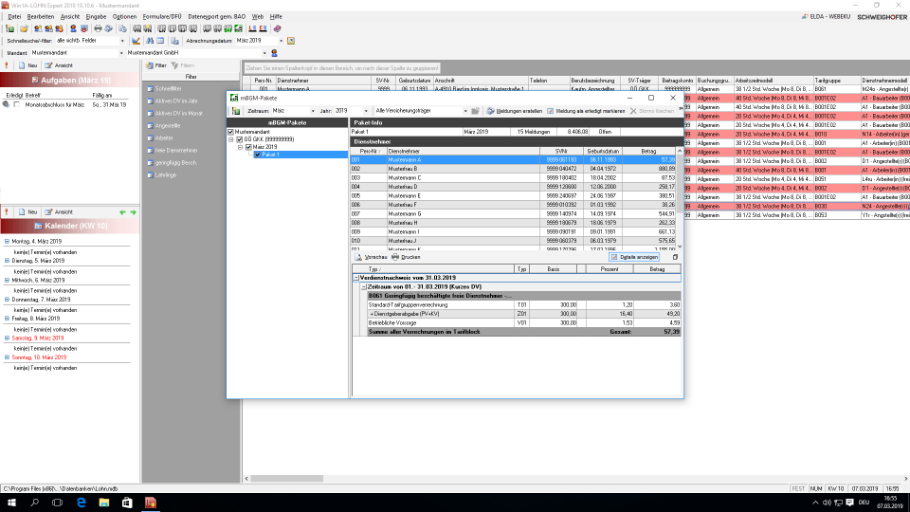Select Mustermann G row in Dienstnehmer list
This screenshot has width=910, height=512.
coord(514,214)
